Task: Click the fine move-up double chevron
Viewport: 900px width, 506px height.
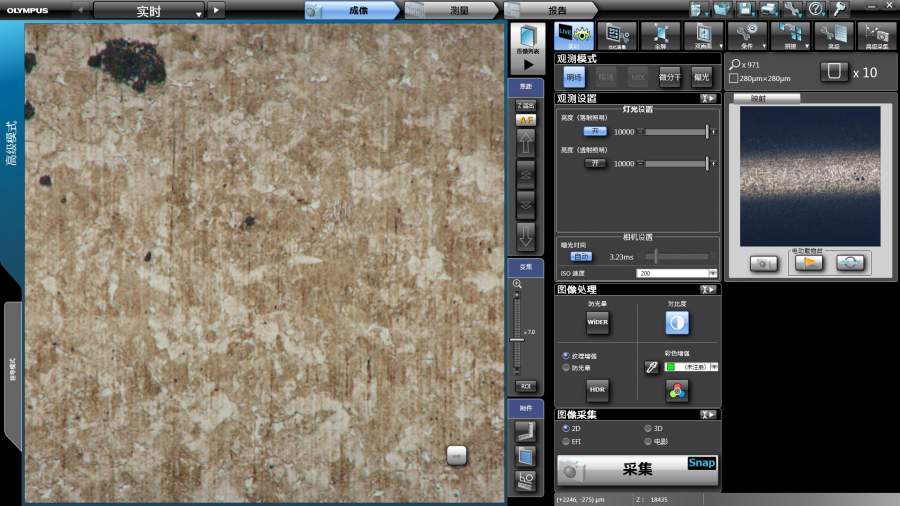Action: 526,175
